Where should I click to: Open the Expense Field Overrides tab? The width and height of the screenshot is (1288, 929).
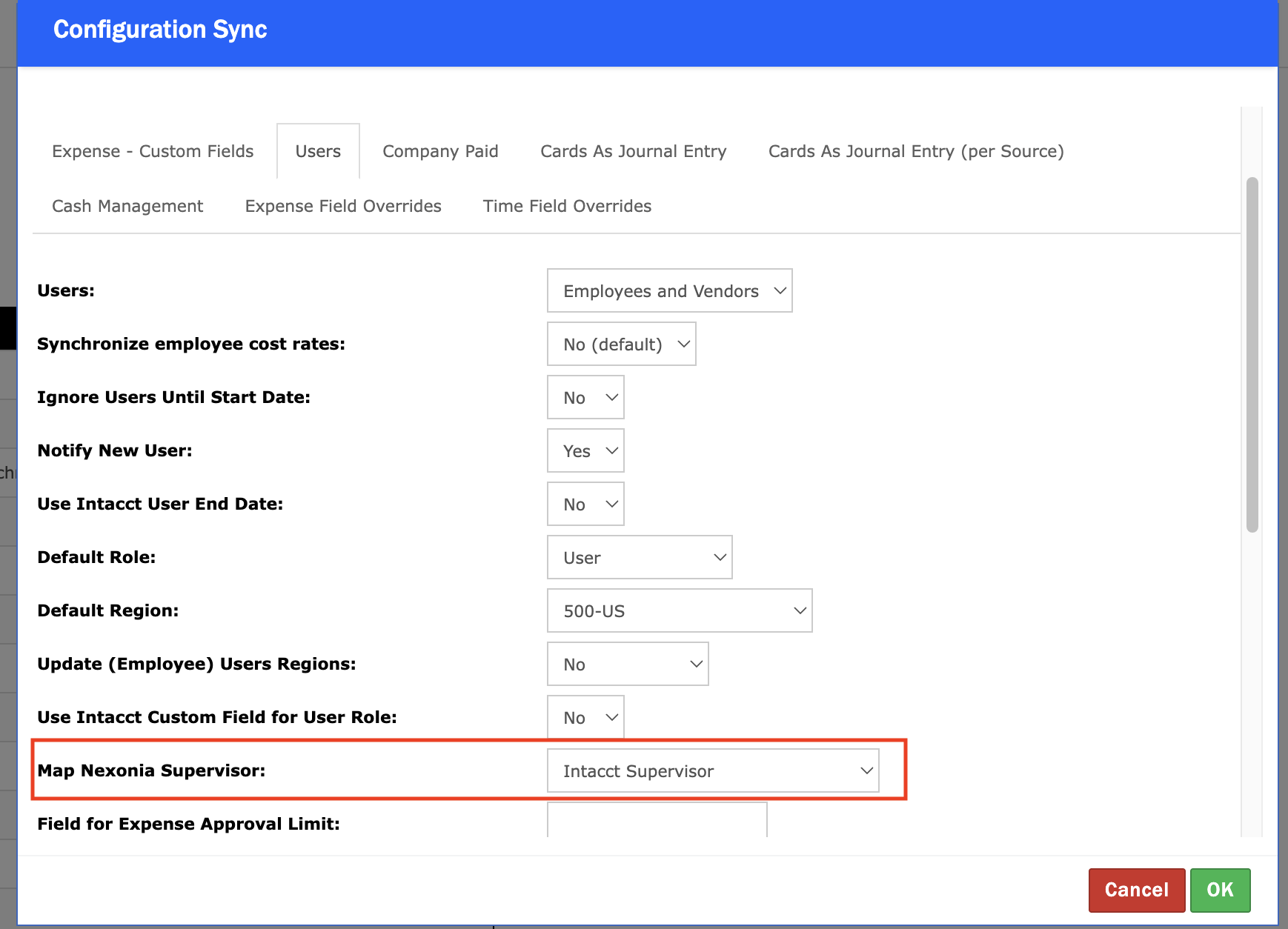(x=343, y=206)
